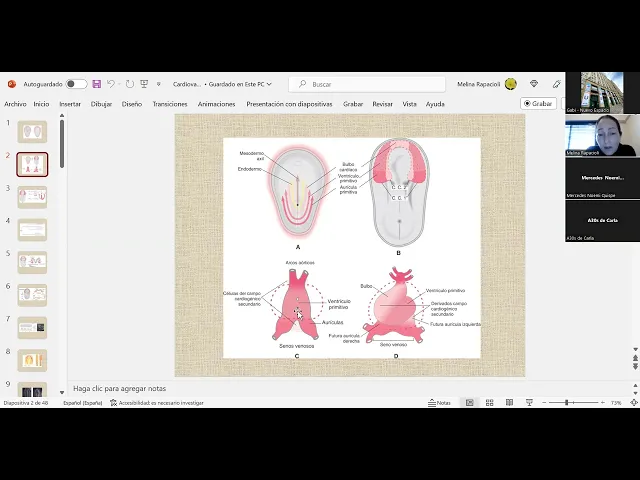Click the Redo icon
Screen dimensions: 640x480
[x=130, y=84]
